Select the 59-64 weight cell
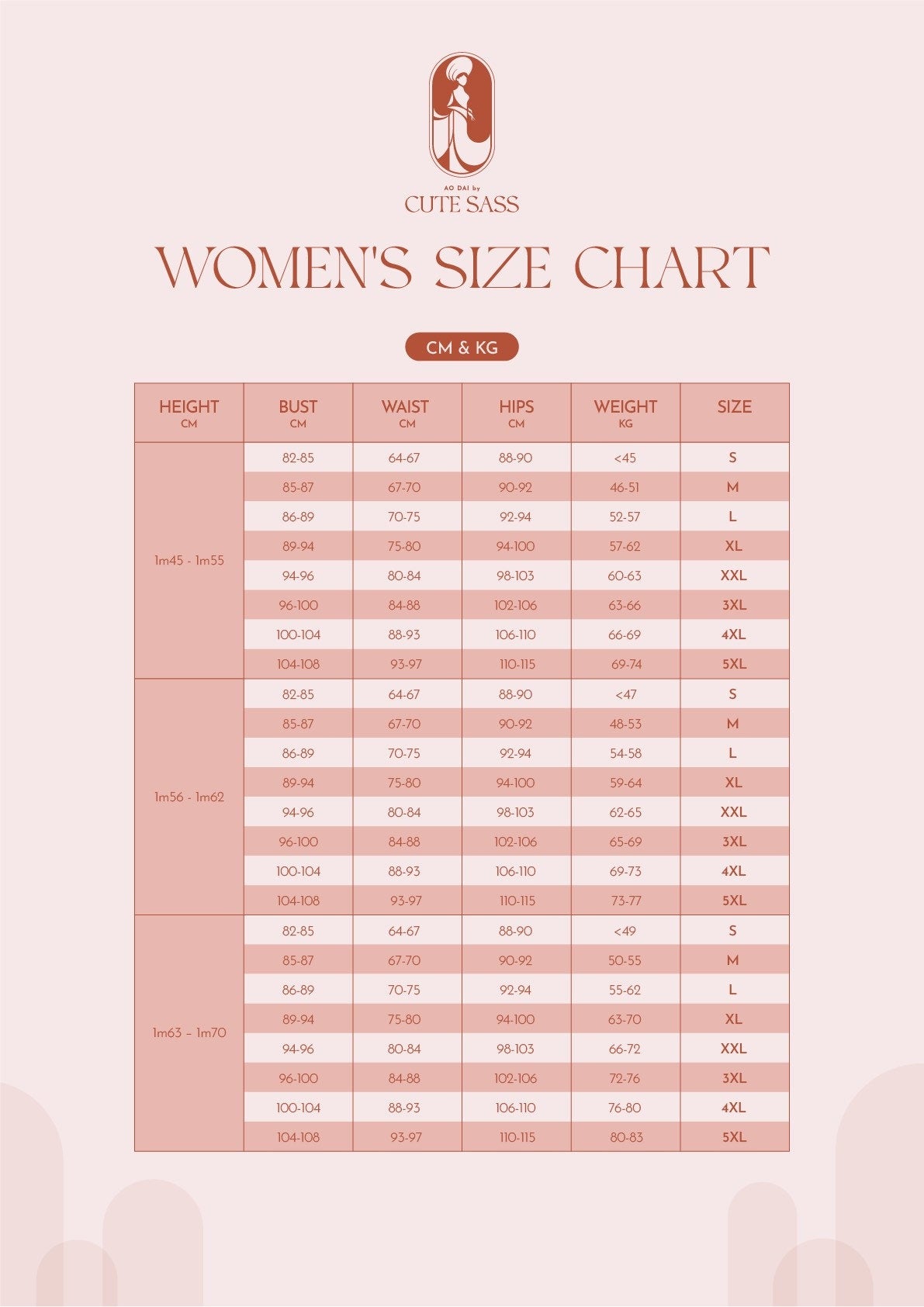Screen dimensions: 924x1307 click(x=625, y=783)
